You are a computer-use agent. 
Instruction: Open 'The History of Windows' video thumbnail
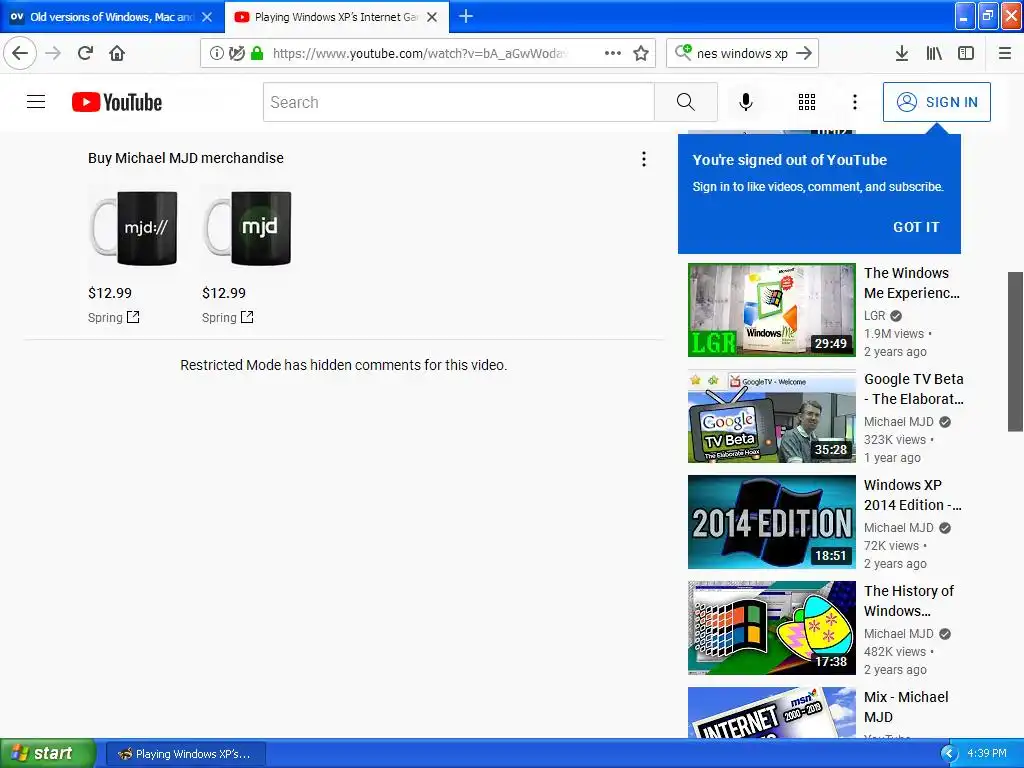771,628
